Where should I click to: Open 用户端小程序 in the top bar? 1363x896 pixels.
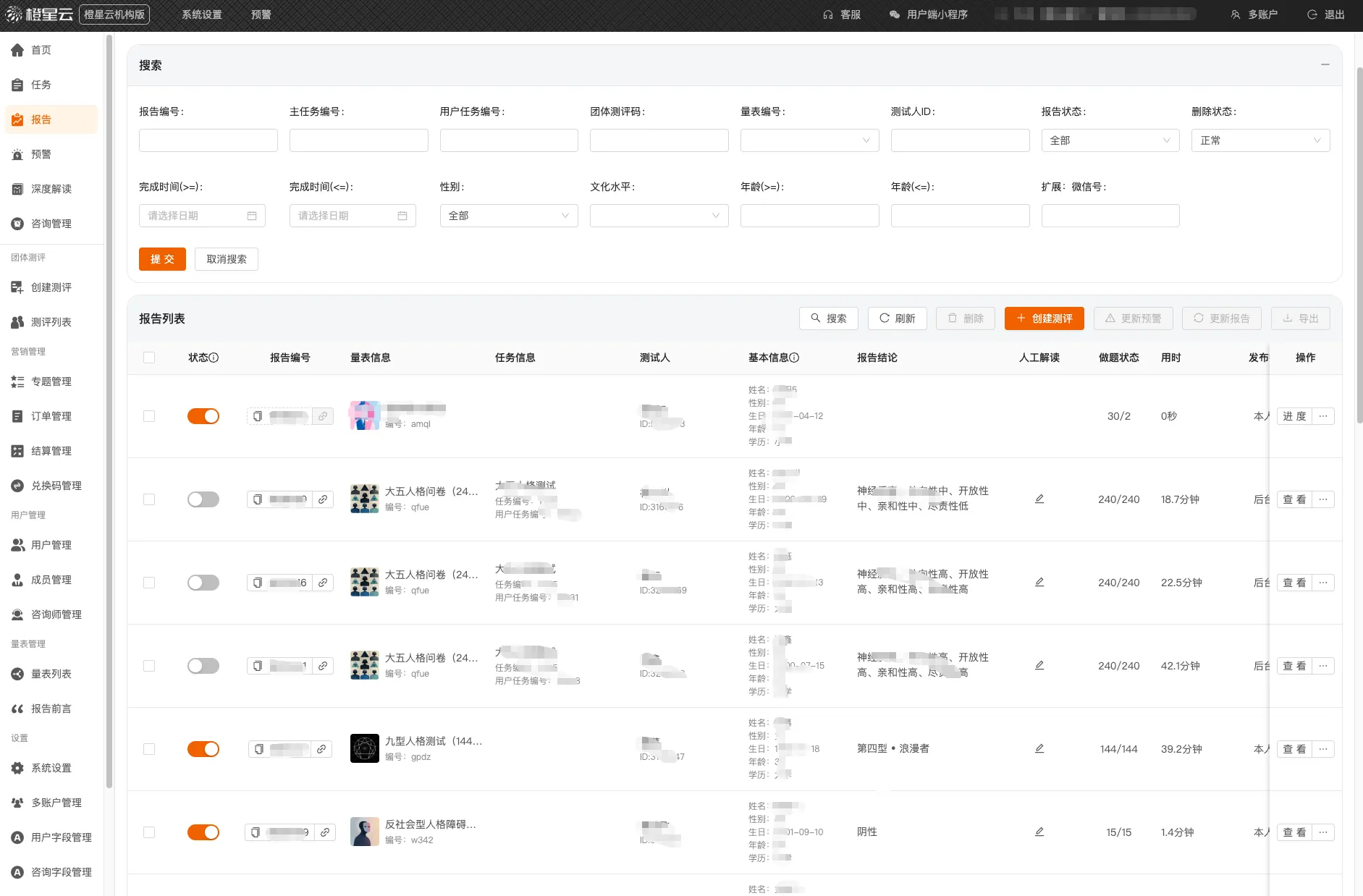pos(929,14)
